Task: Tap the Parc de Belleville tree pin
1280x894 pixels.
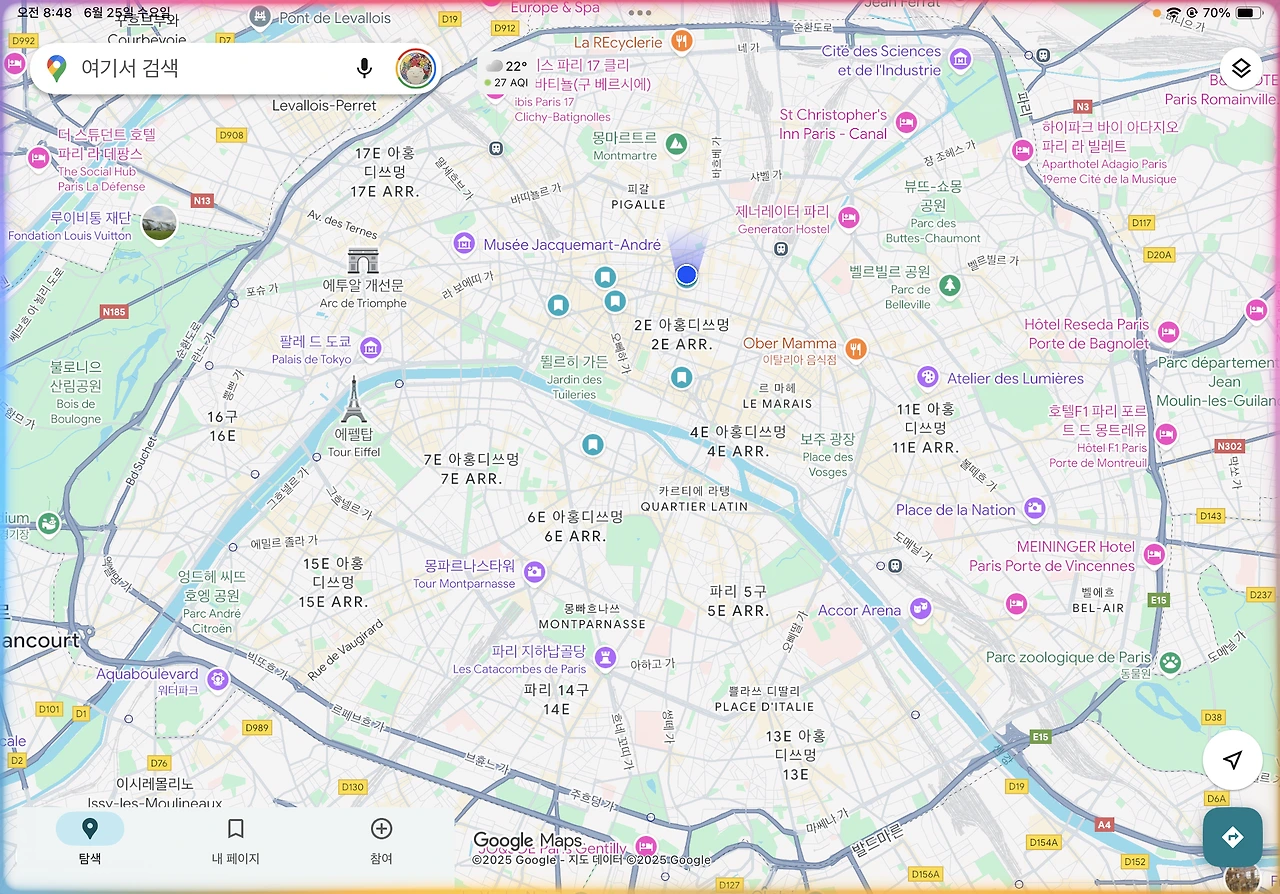Action: click(950, 286)
